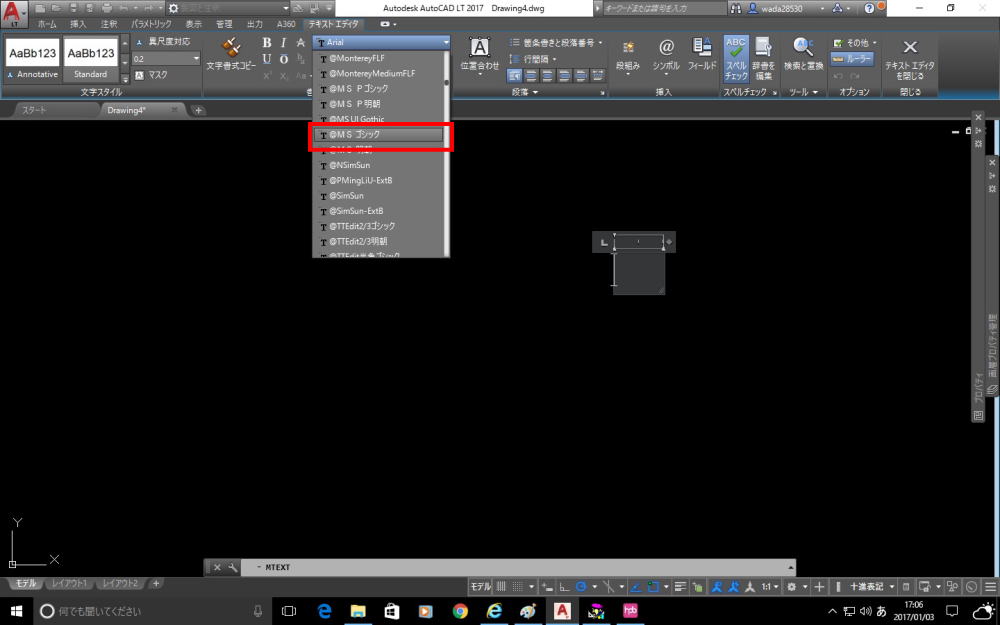Select the Annotative text style thumbnail
1000x625 pixels.
(33, 59)
